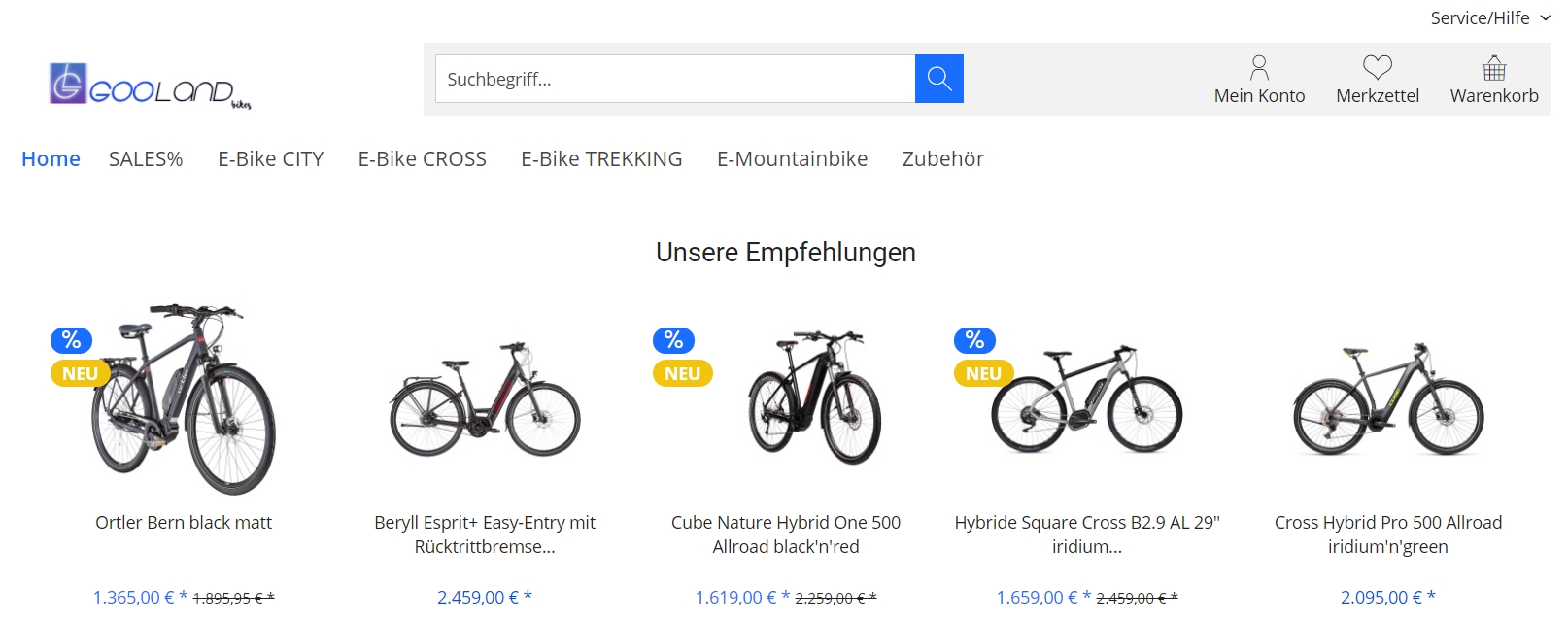View Cross Hybrid Pro 500 bike image
Image resolution: width=1568 pixels, height=622 pixels.
click(x=1388, y=398)
